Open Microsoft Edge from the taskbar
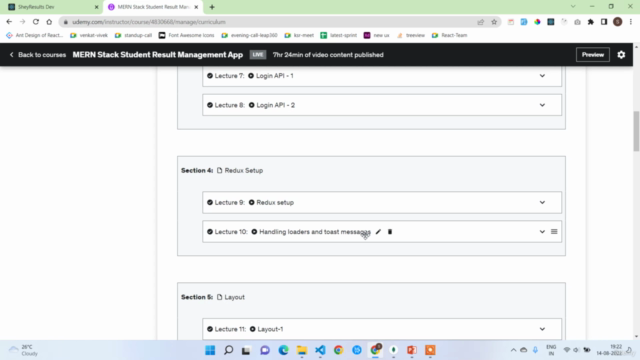 283,350
